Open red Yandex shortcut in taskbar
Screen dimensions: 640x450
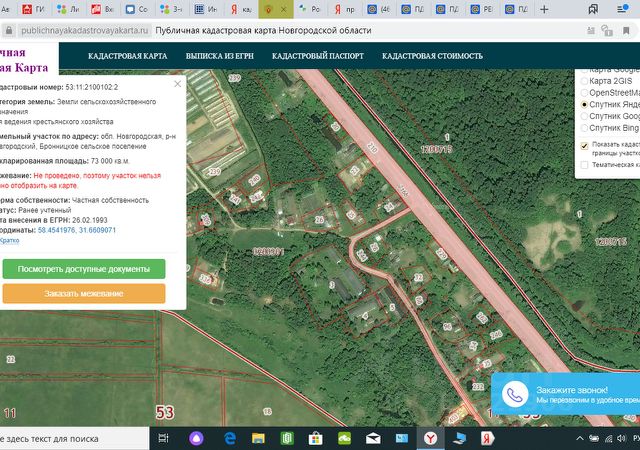[487, 439]
